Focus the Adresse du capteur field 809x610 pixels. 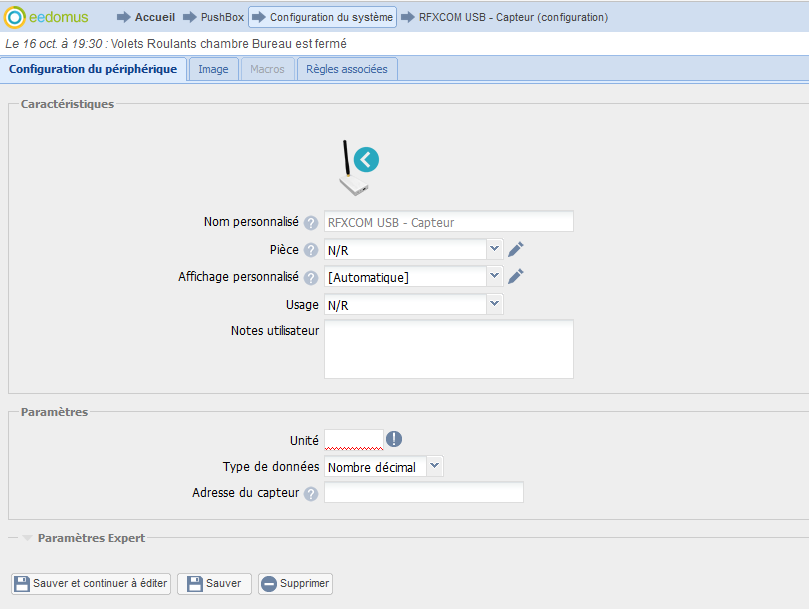coord(424,492)
